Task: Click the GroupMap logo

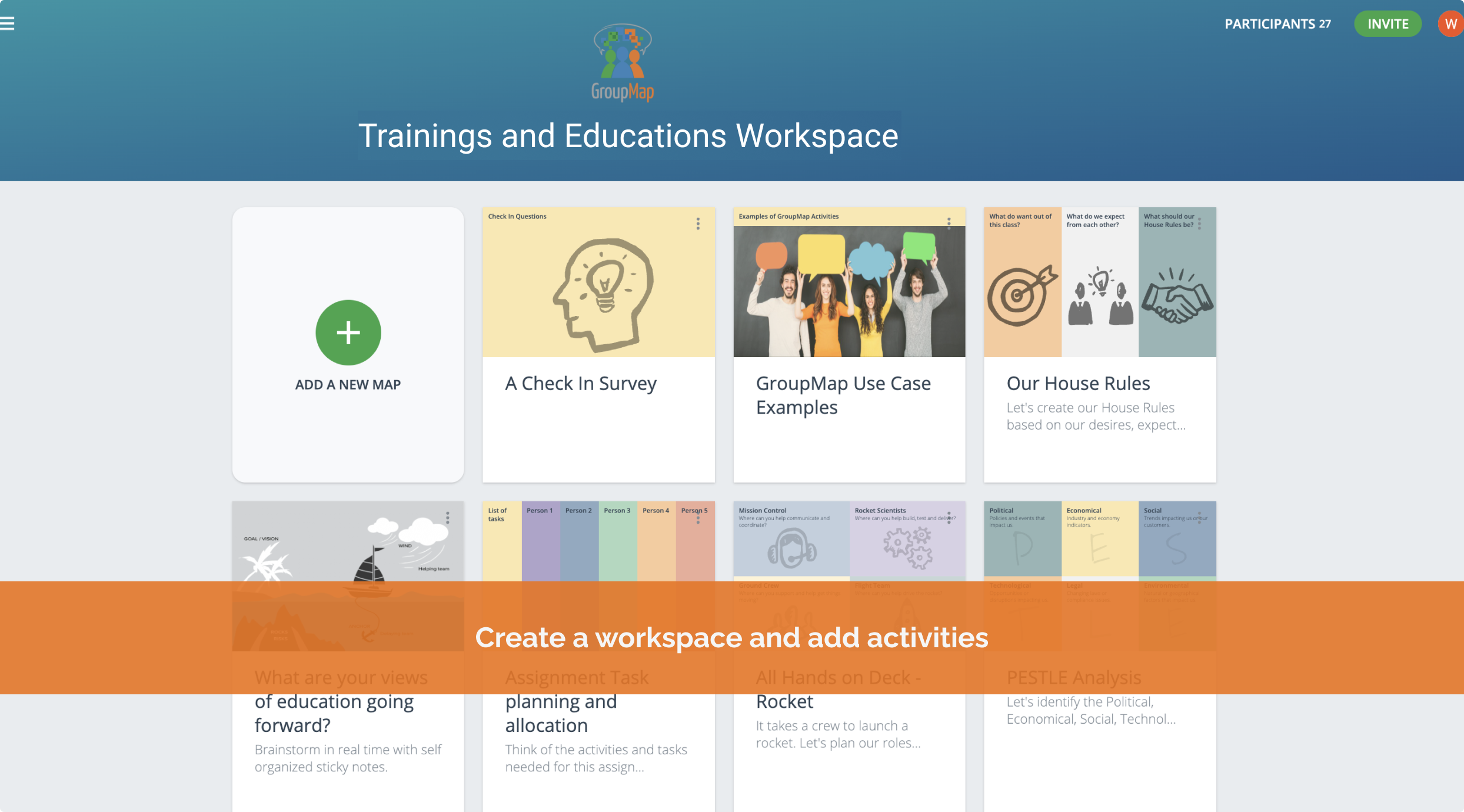Action: click(623, 62)
